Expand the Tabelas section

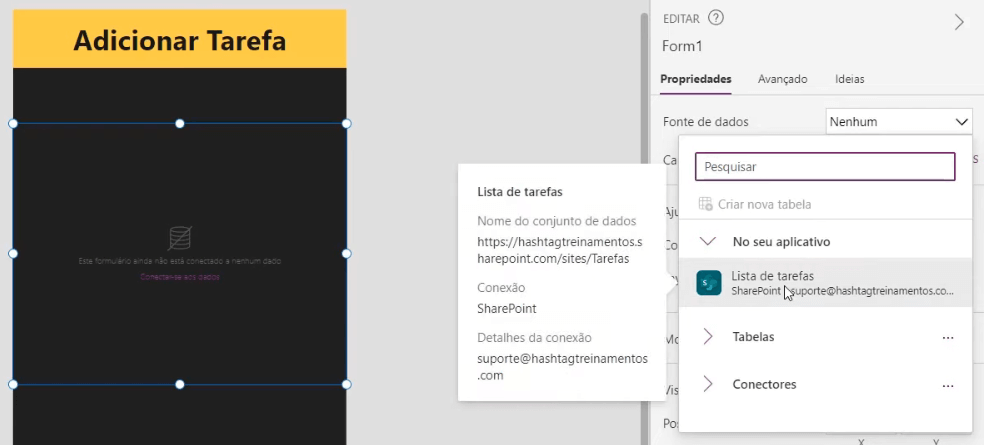[x=708, y=337]
